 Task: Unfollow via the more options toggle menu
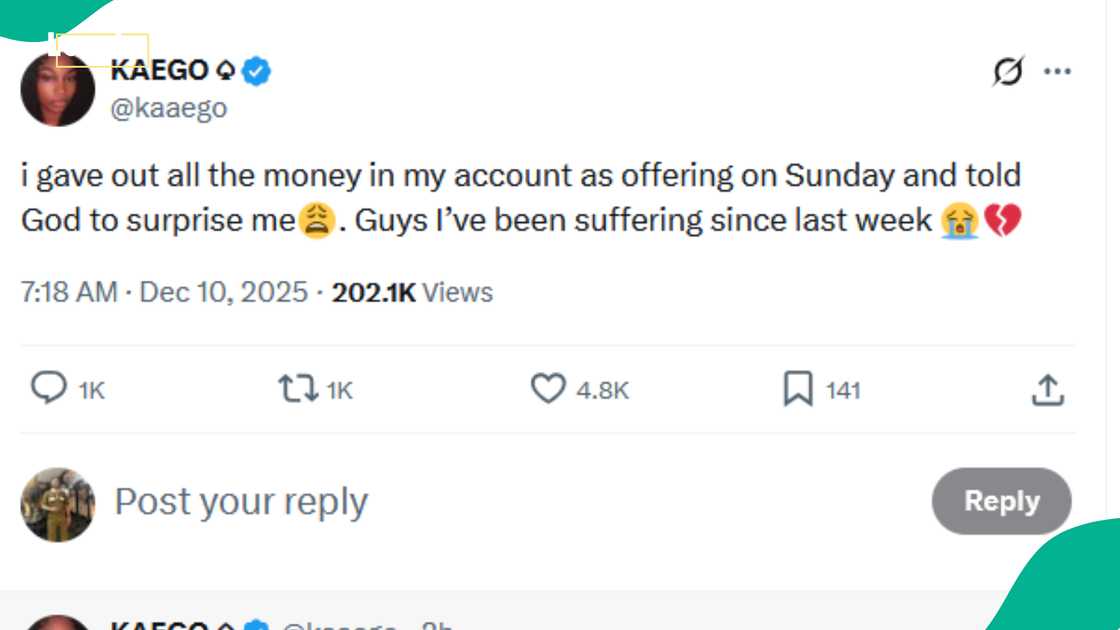point(1055,70)
